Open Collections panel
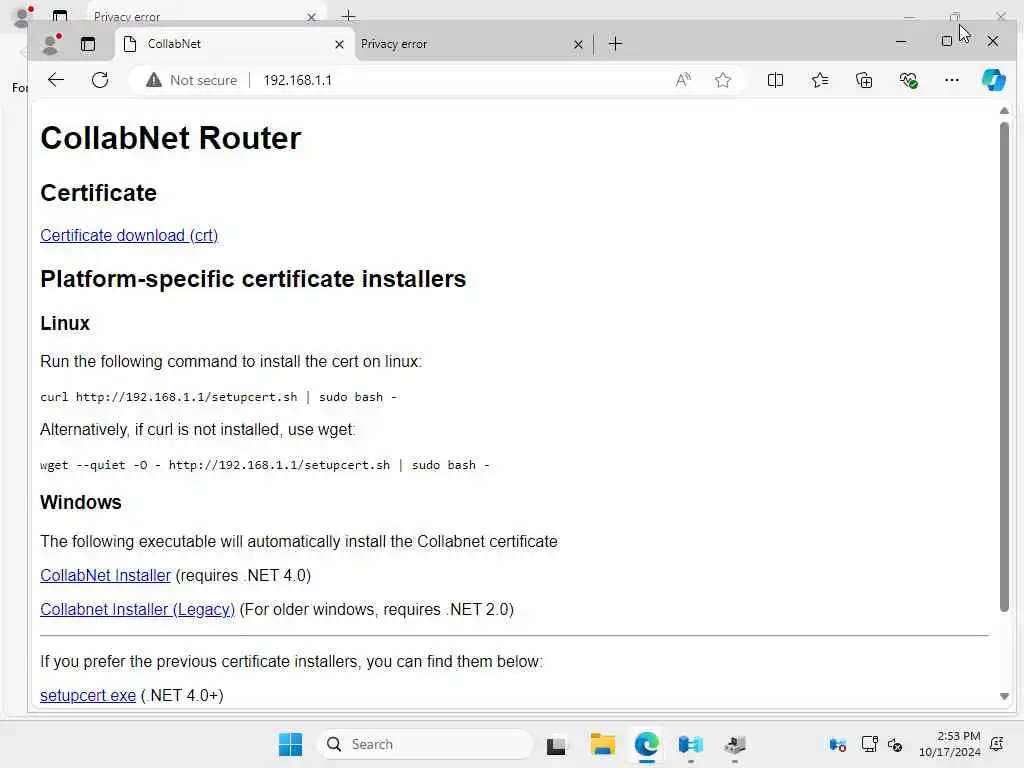This screenshot has height=768, width=1024. [864, 80]
